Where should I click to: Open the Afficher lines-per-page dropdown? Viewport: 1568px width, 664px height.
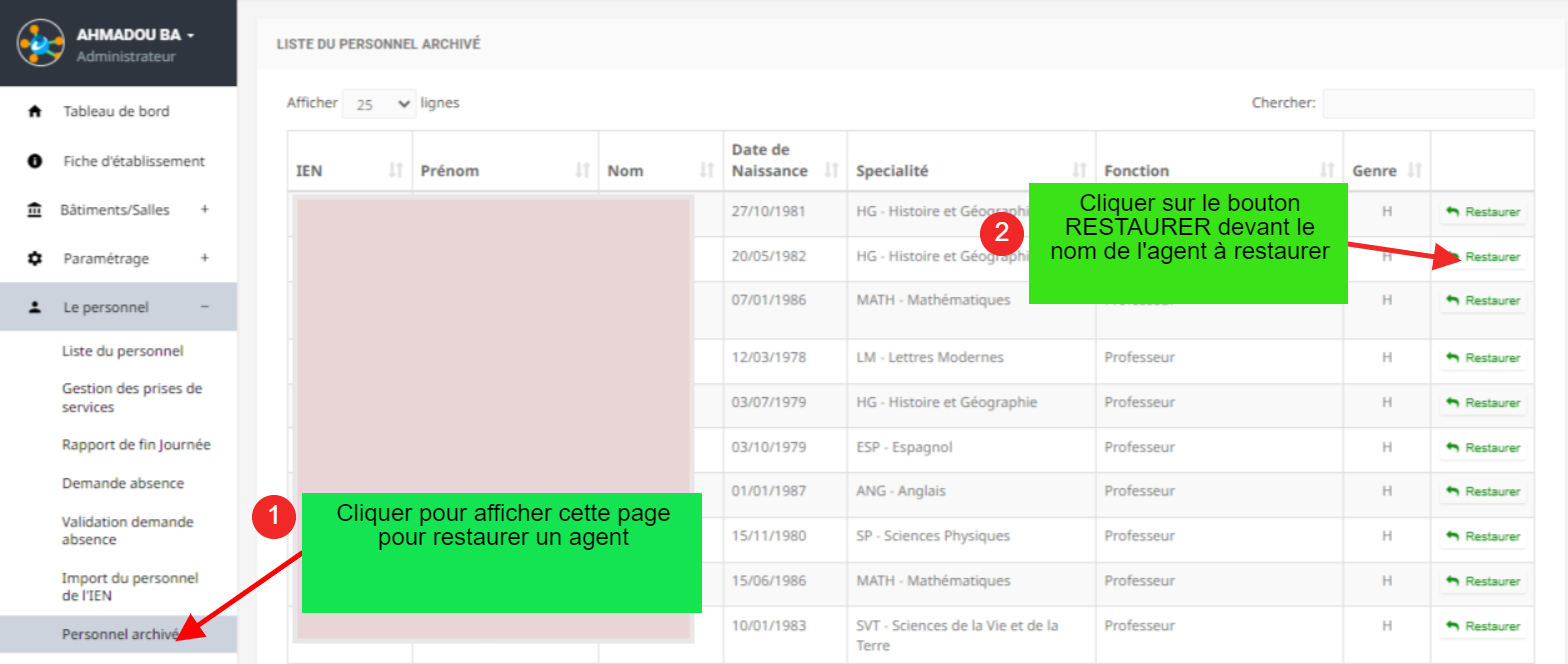(379, 104)
